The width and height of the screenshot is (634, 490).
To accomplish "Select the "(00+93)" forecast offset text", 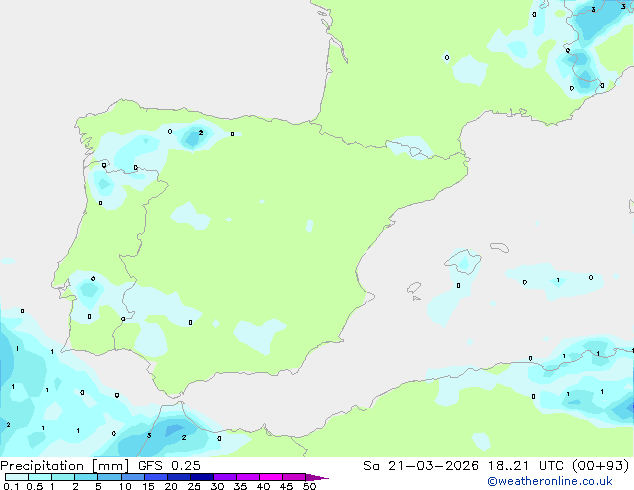I will click(x=600, y=466).
